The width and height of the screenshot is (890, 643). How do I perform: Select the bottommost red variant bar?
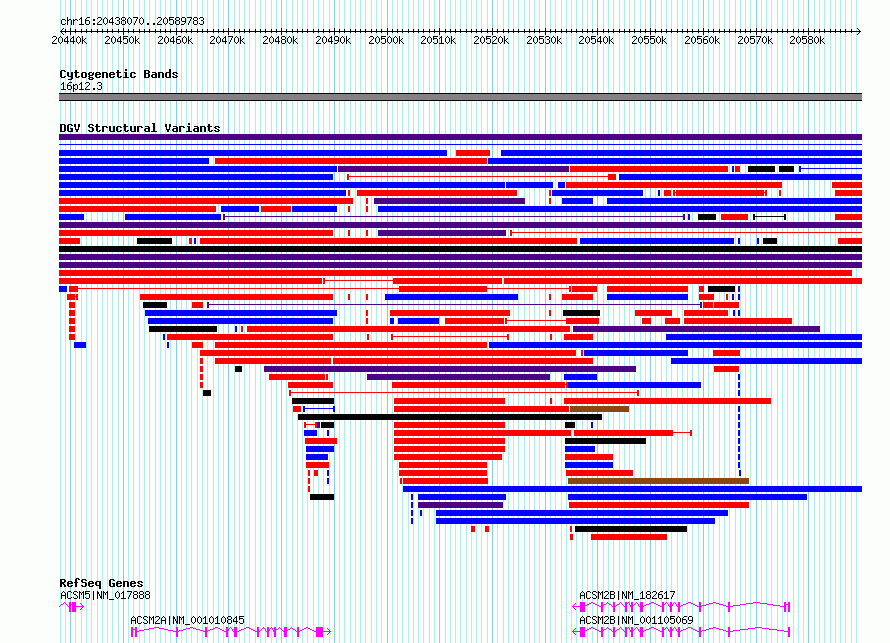point(629,537)
